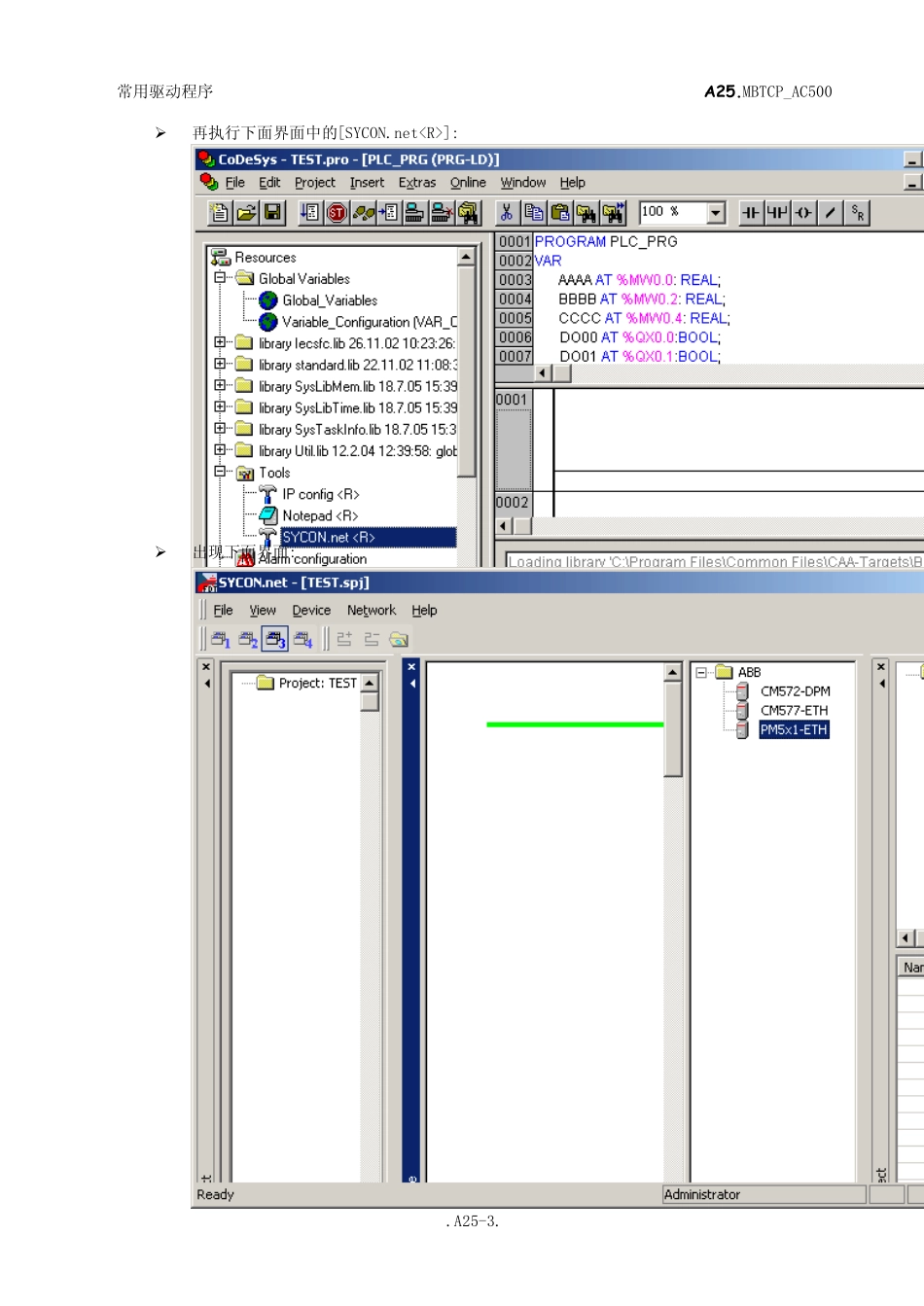Toggle SYCON.net window layout 1
Viewport: 924px width, 1306px height.
click(x=221, y=639)
